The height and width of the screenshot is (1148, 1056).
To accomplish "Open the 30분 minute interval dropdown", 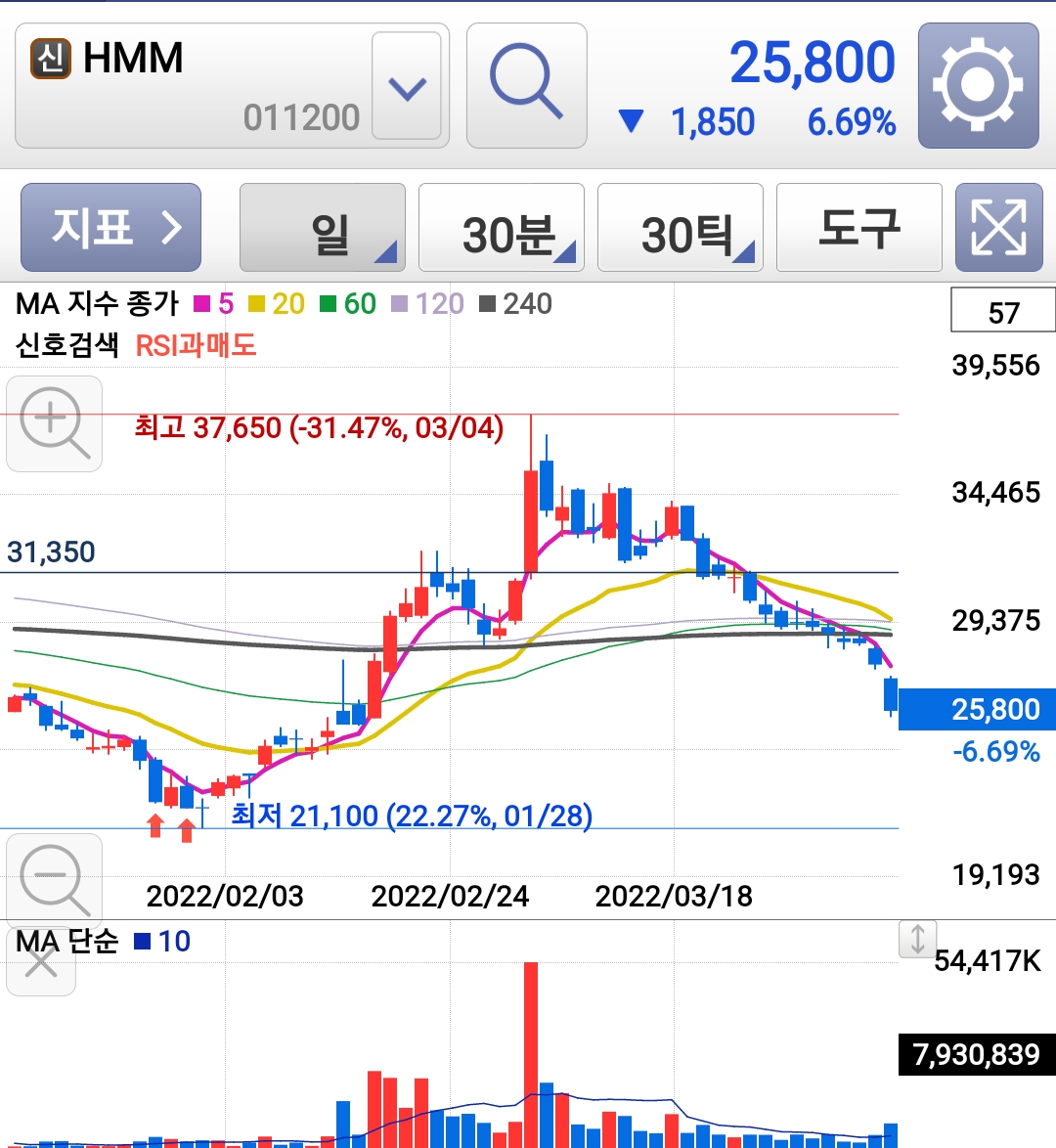I will pos(502,228).
